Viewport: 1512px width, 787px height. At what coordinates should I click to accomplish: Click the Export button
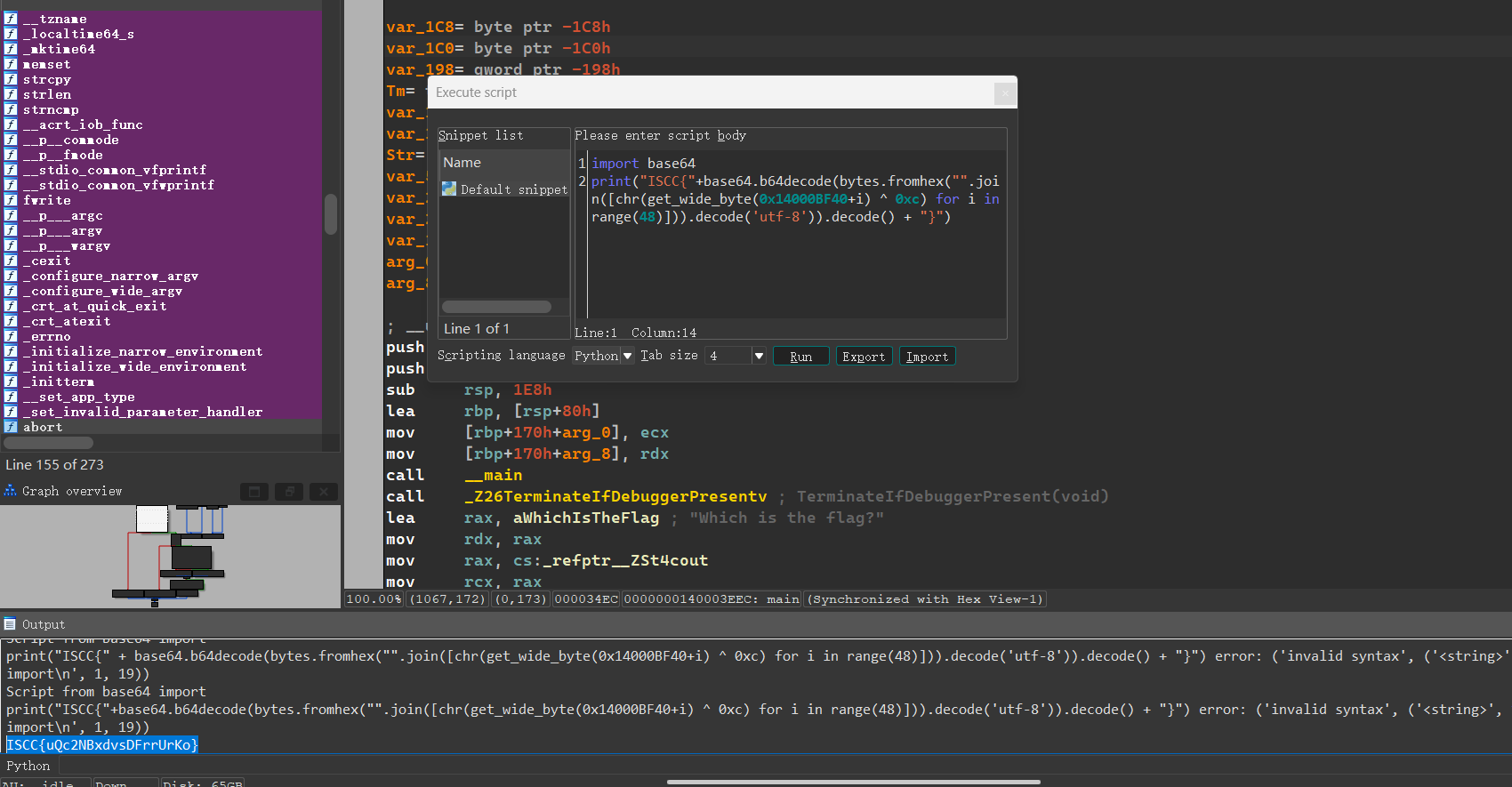click(864, 357)
